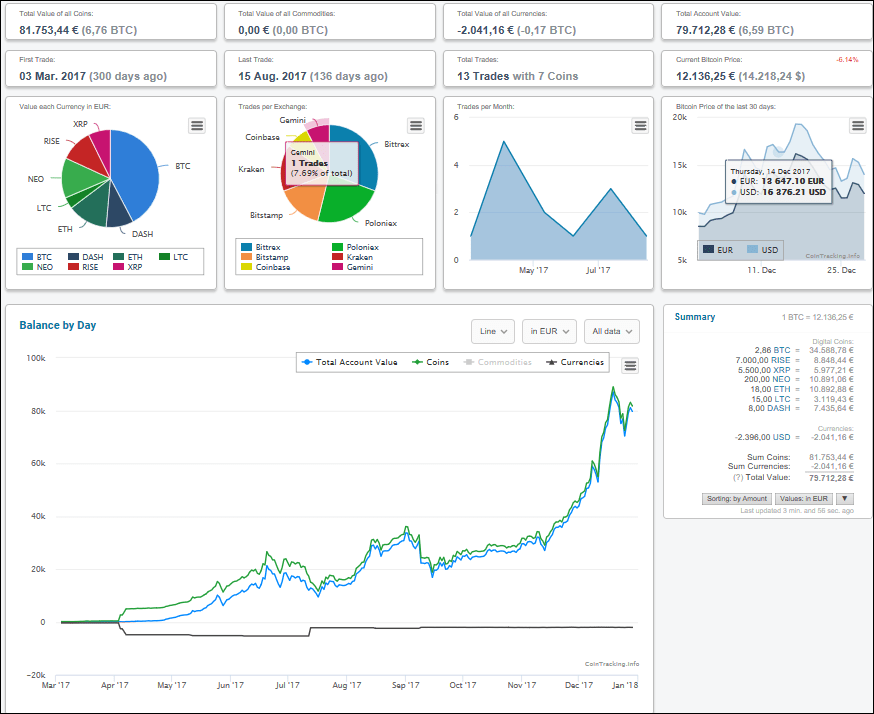The width and height of the screenshot is (874, 714).
Task: Open XRP link in Summary
Action: [781, 370]
